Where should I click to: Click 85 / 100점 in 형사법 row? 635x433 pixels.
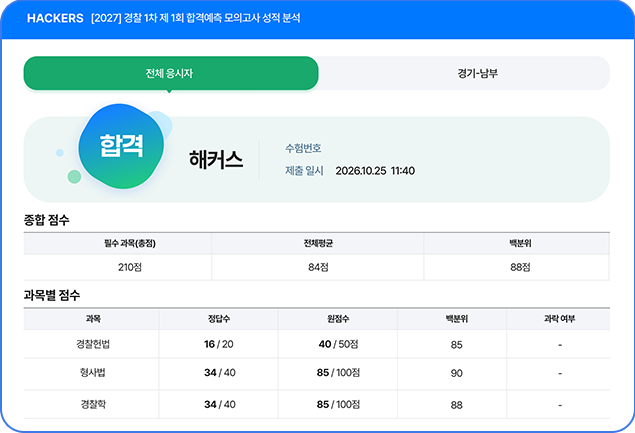click(339, 373)
